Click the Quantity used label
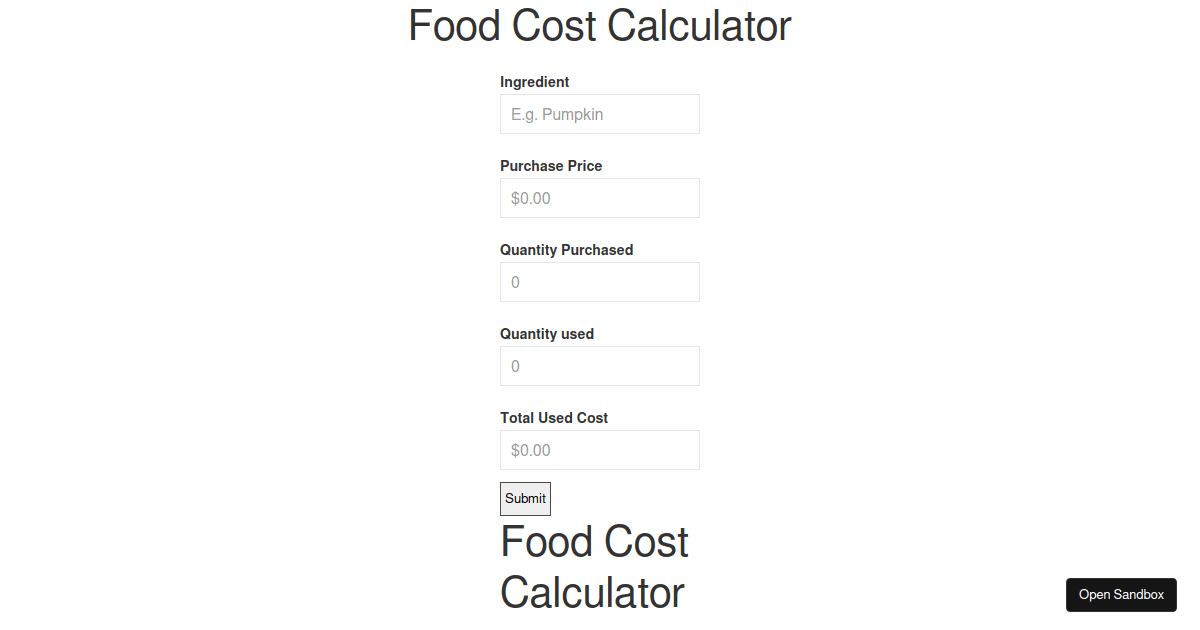The height and width of the screenshot is (630, 1200). 547,334
